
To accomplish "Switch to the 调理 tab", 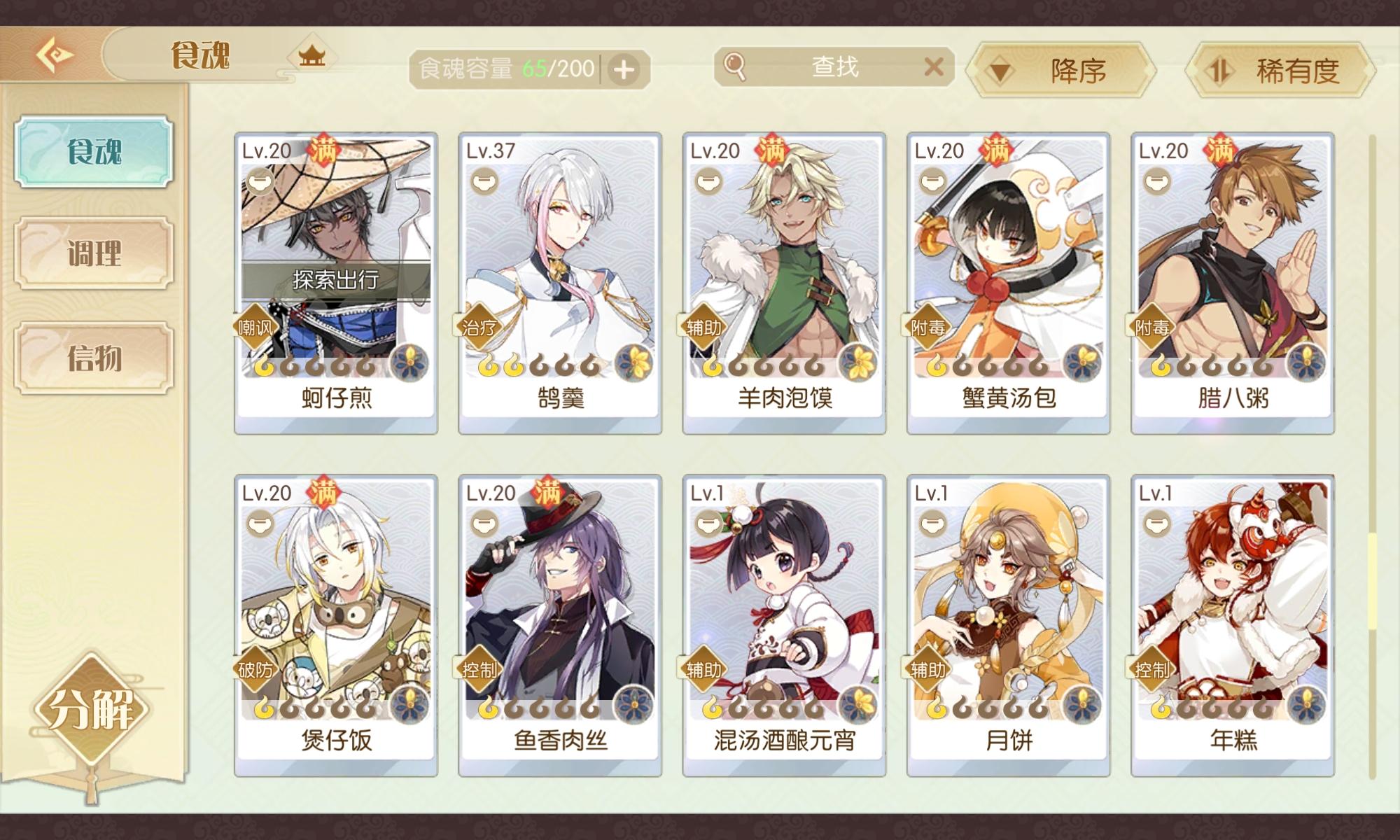I will 94,253.
